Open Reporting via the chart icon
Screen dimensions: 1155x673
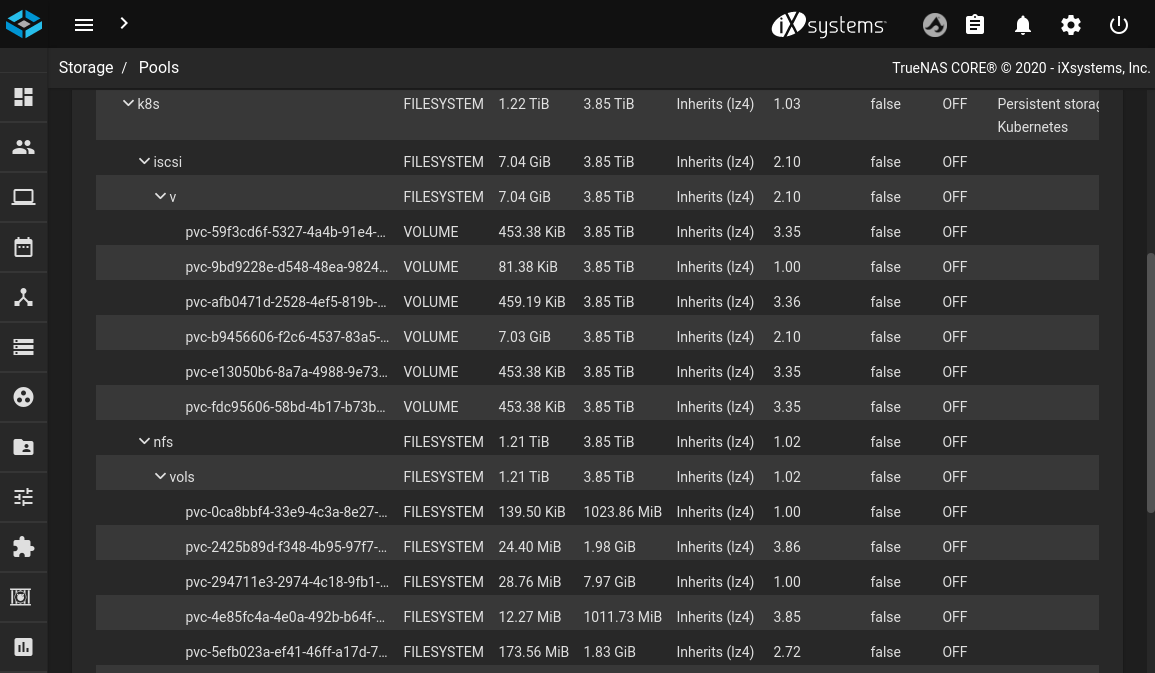tap(23, 647)
